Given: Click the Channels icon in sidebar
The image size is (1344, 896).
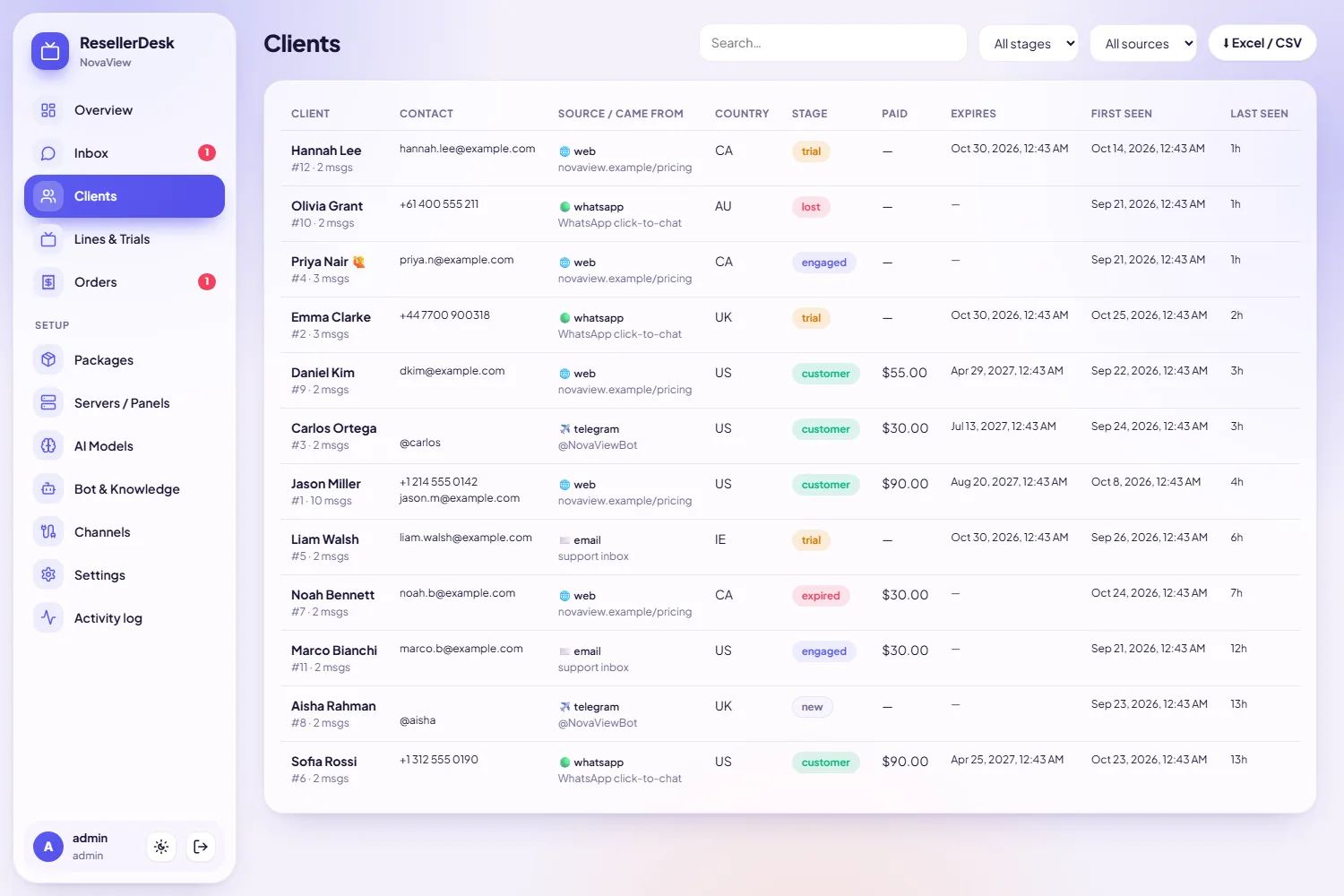Looking at the screenshot, I should 48,532.
